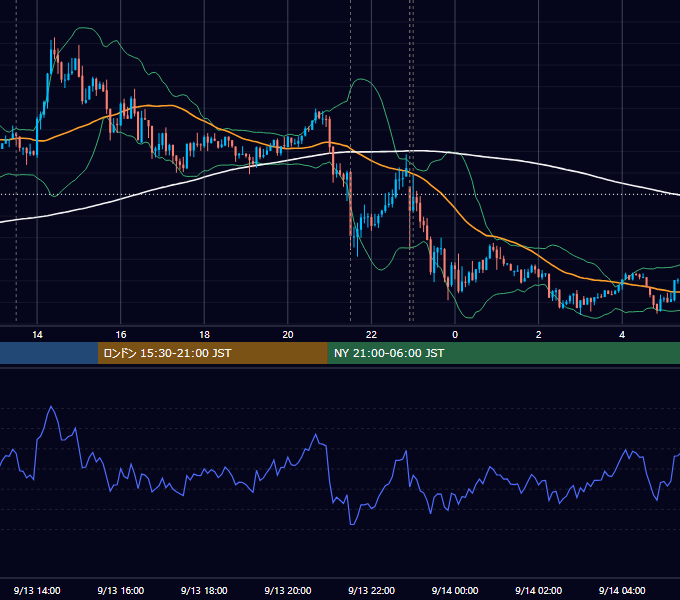Click the 9/13 20:00 time label
The width and height of the screenshot is (680, 600).
click(x=288, y=590)
